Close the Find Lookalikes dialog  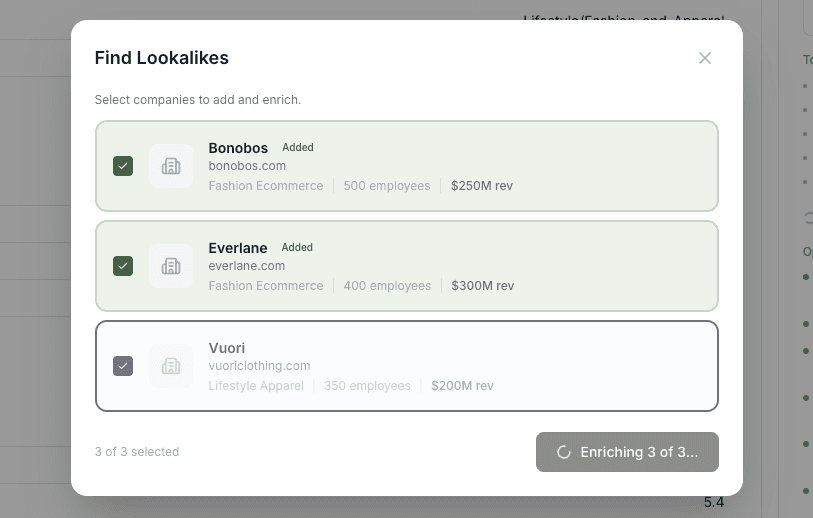(705, 58)
